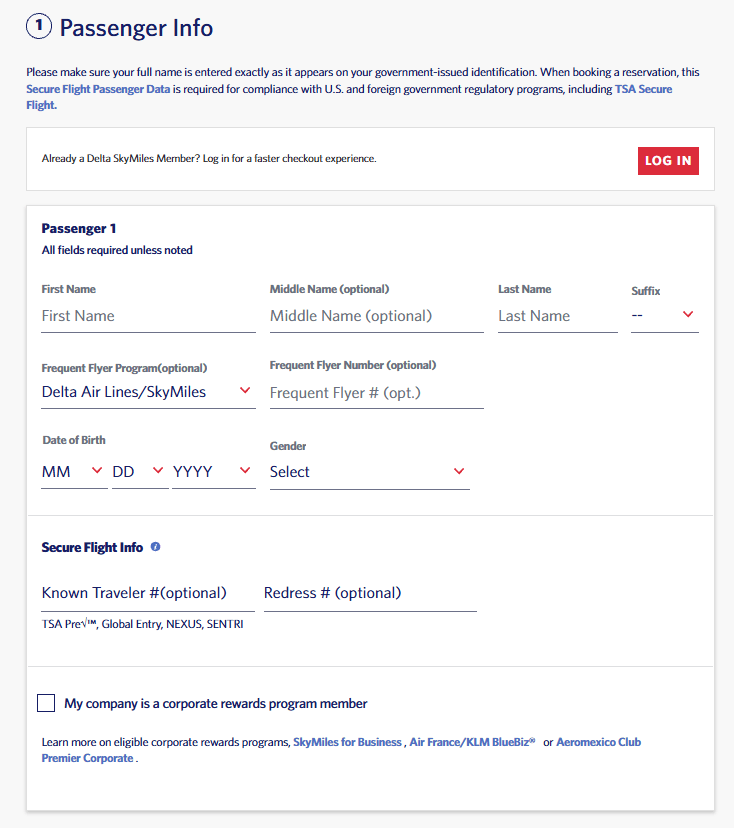Screen dimensions: 734x828
Task: Check the corporate rewards program member box
Action: [46, 703]
